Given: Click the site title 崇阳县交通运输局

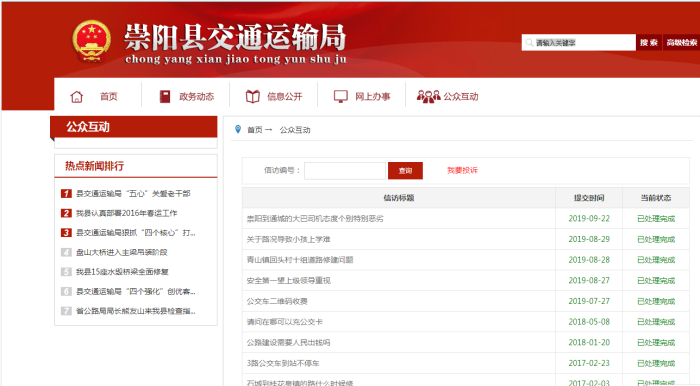Looking at the screenshot, I should click(x=235, y=37).
